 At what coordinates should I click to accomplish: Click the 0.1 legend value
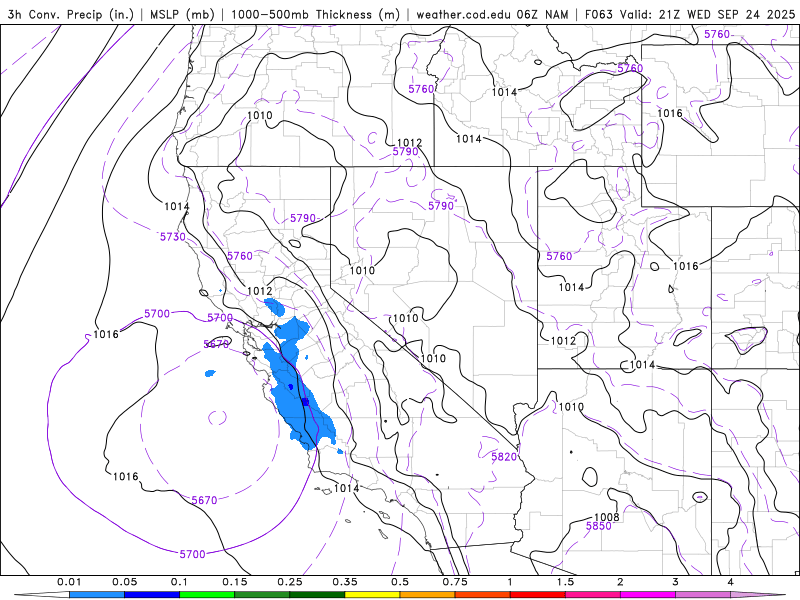click(179, 582)
